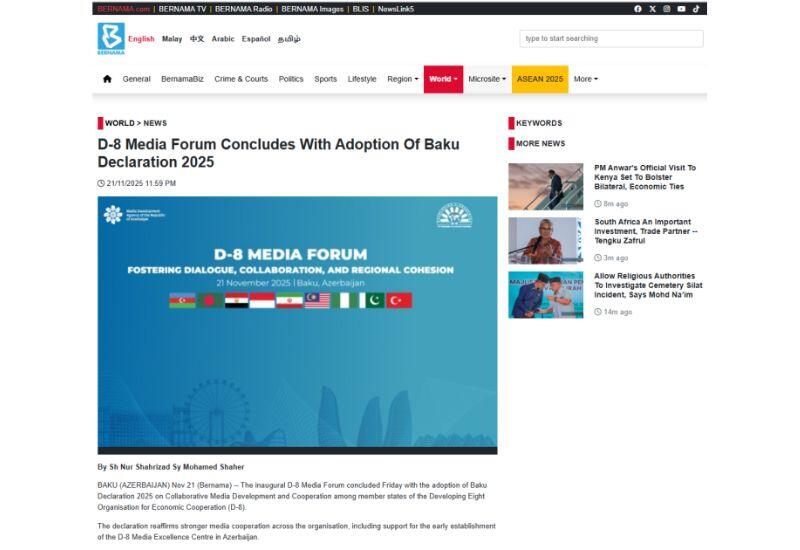Open the X (Twitter) social icon
The height and width of the screenshot is (550, 800).
coord(652,9)
